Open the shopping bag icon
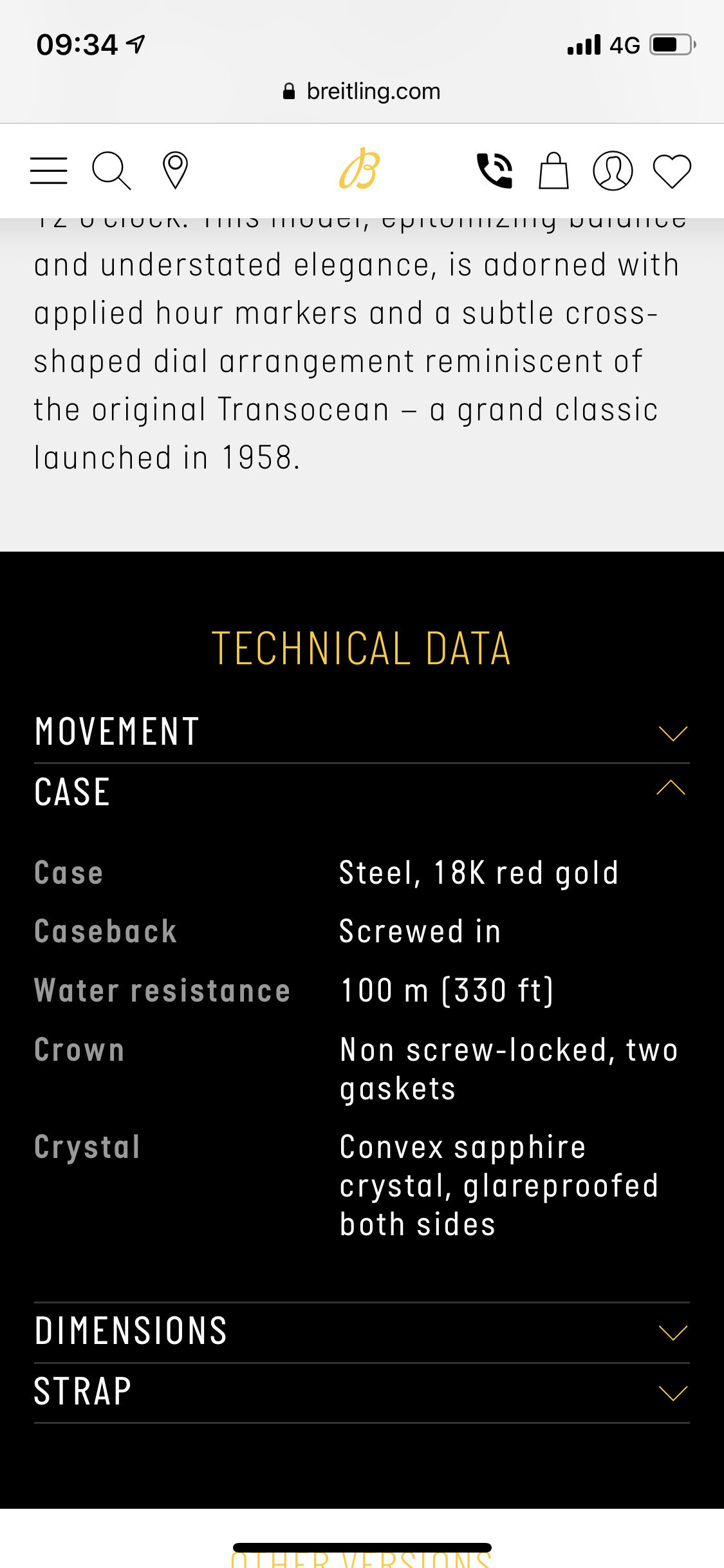 [553, 171]
